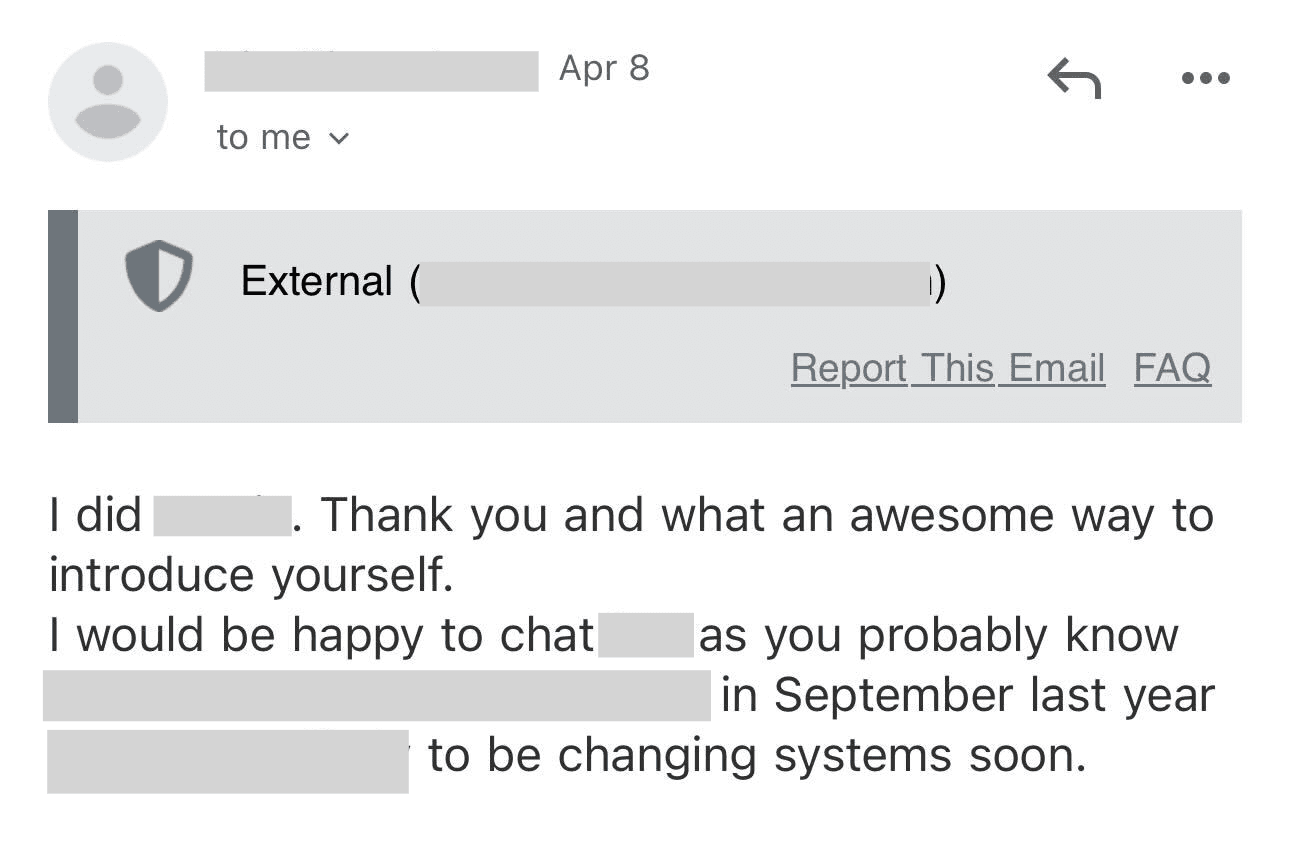Click the 'Report This Email' link
This screenshot has width=1290, height=851.
948,368
